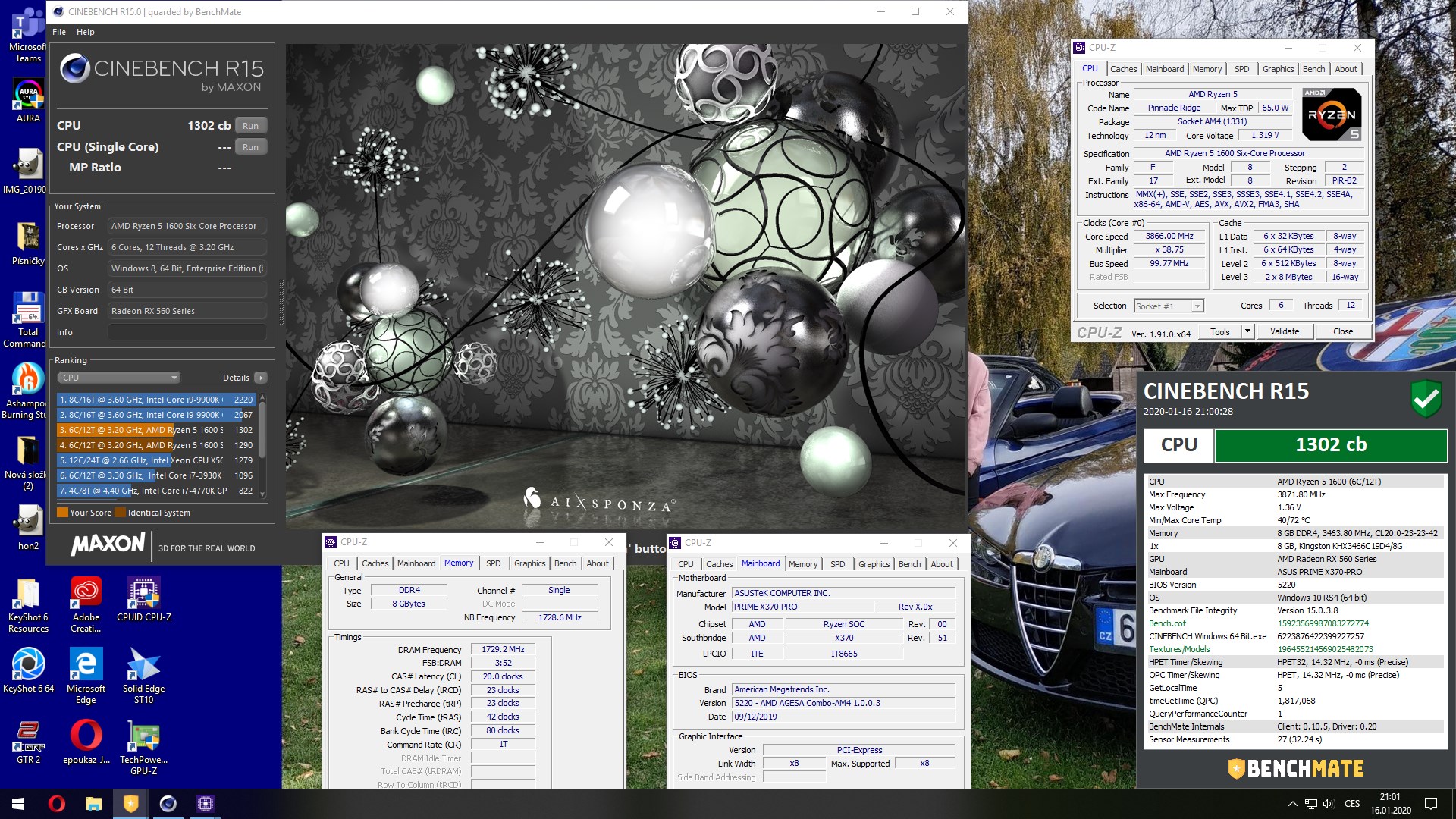Open File Explorer from taskbar
Viewport: 1456px width, 819px height.
93,804
